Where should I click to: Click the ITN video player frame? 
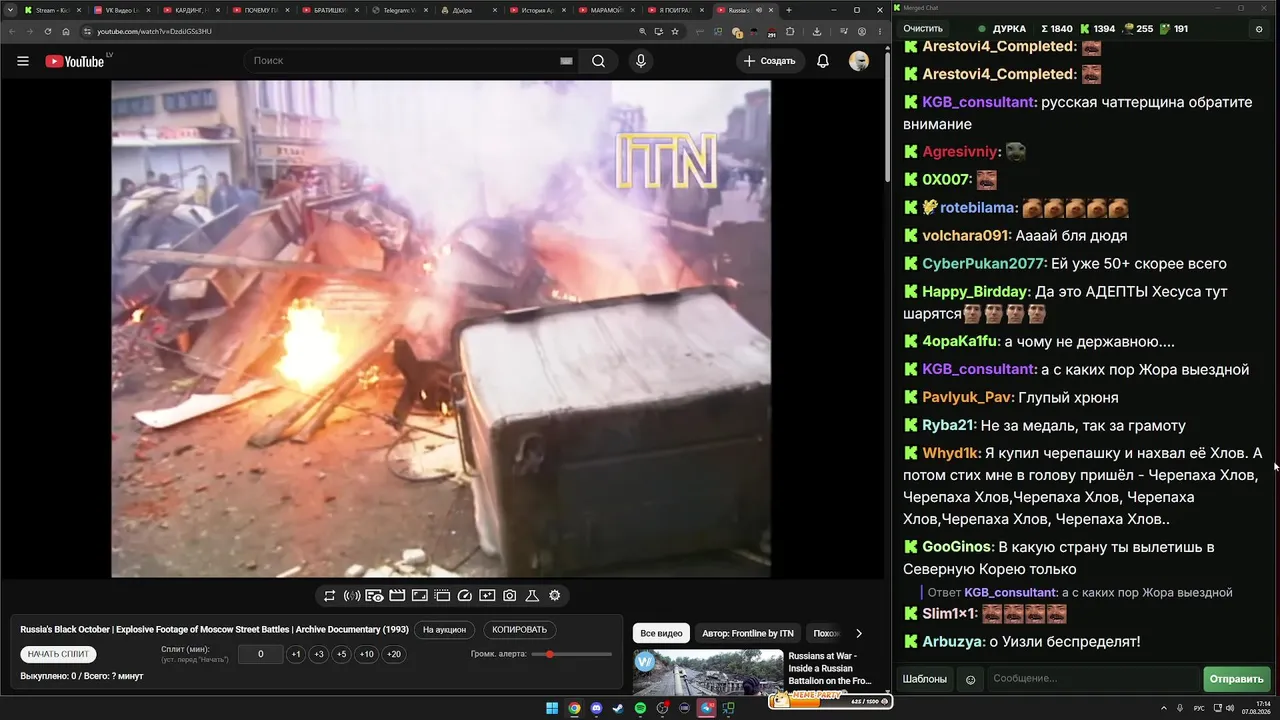(x=441, y=329)
